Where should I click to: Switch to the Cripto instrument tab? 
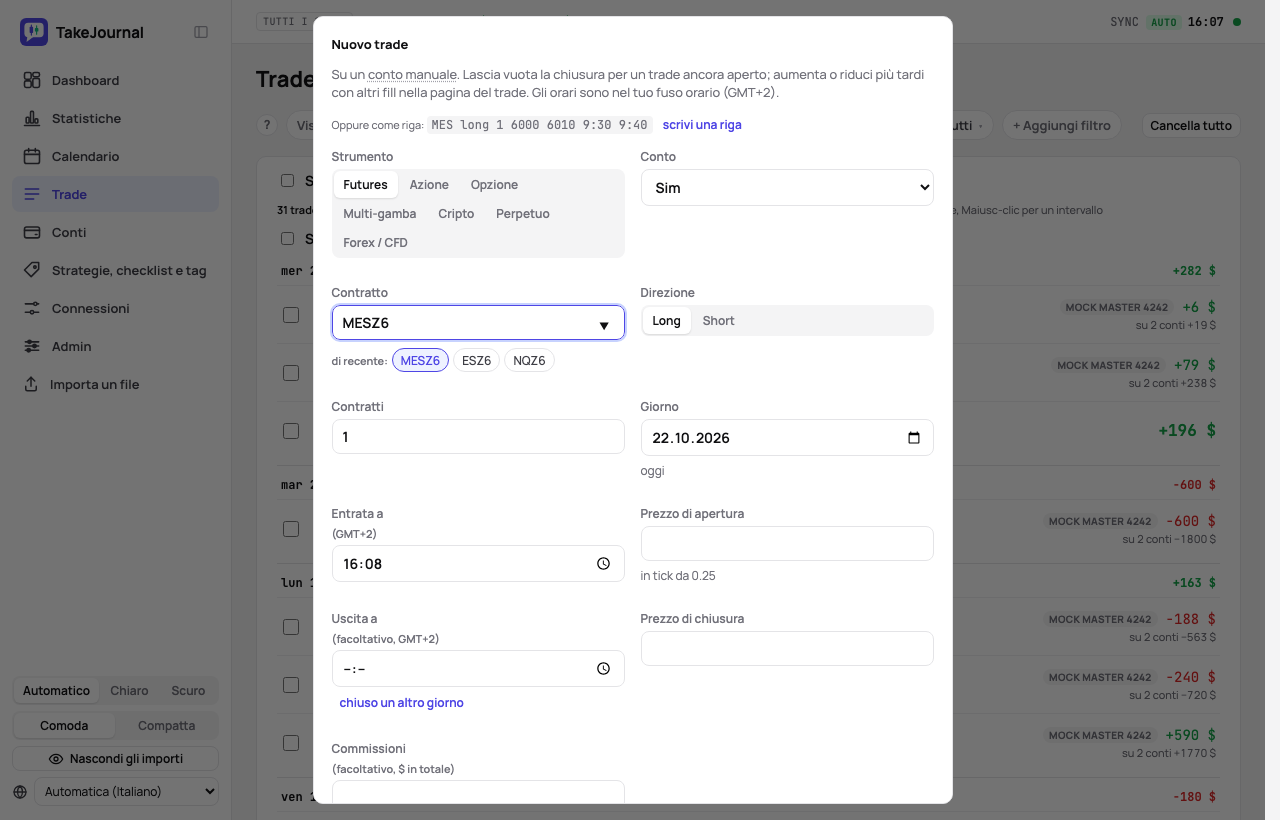point(456,214)
